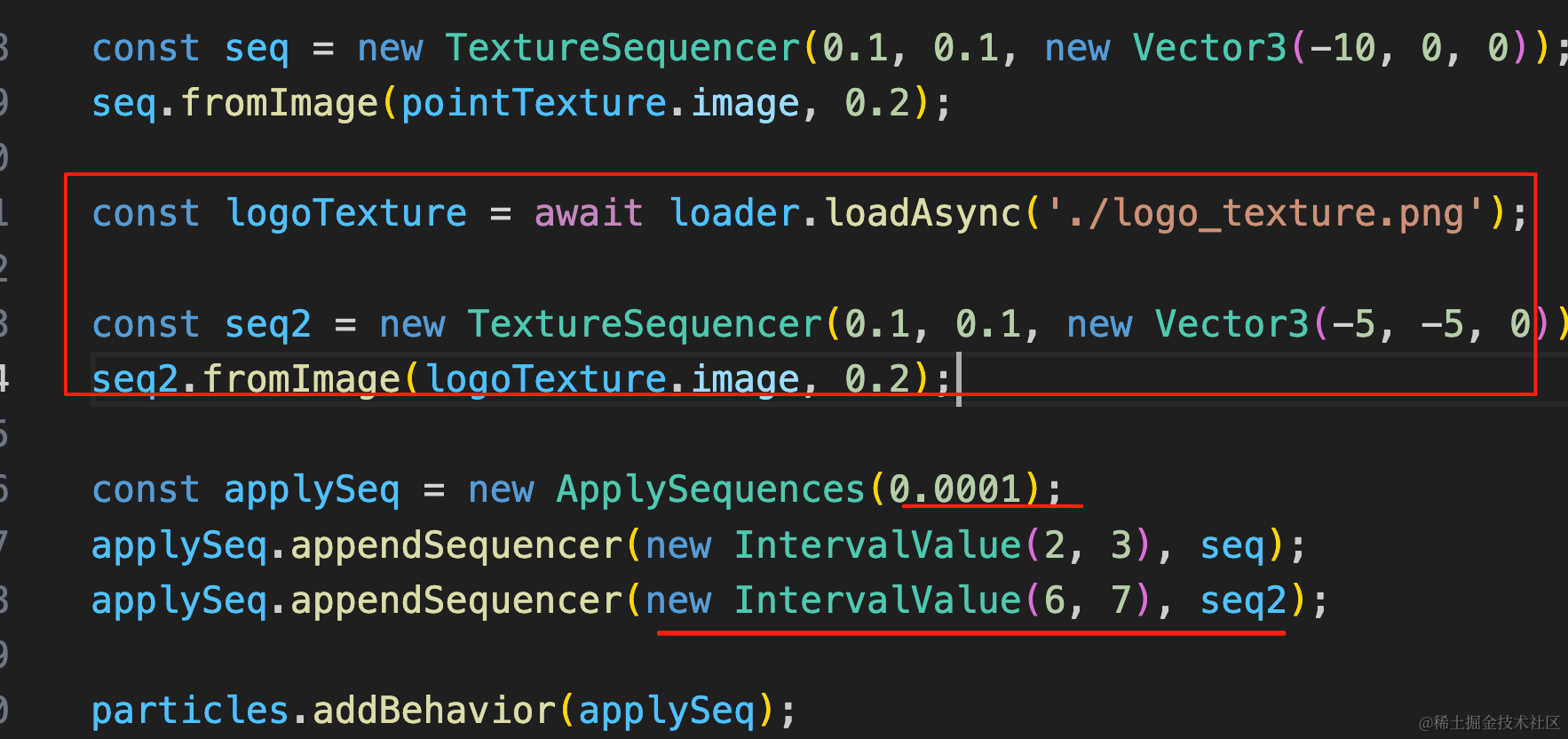1568x739 pixels.
Task: Click the applySeq variable declaration
Action: click(313, 490)
